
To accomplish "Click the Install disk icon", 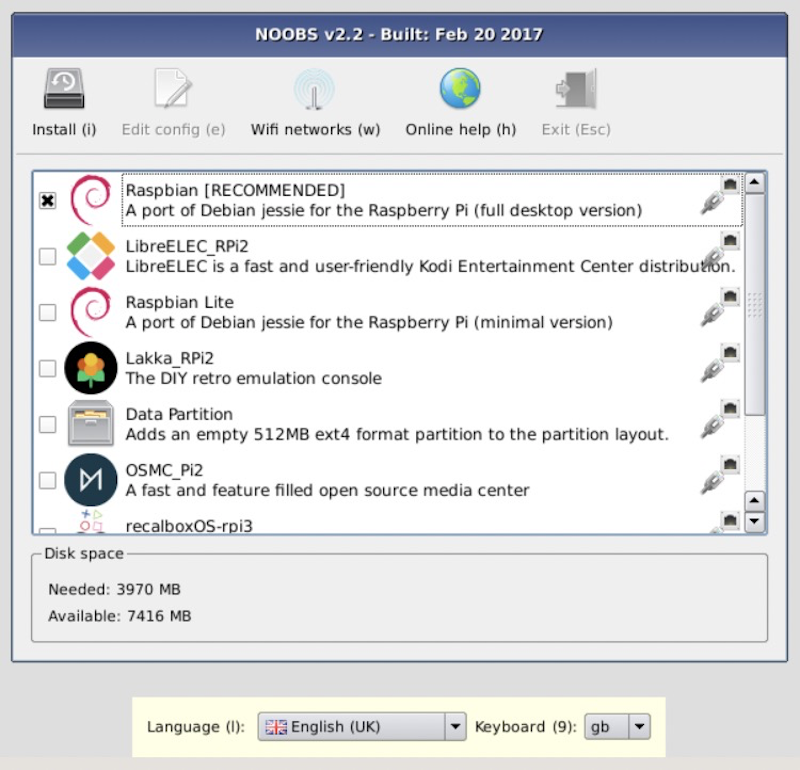I will 64,90.
